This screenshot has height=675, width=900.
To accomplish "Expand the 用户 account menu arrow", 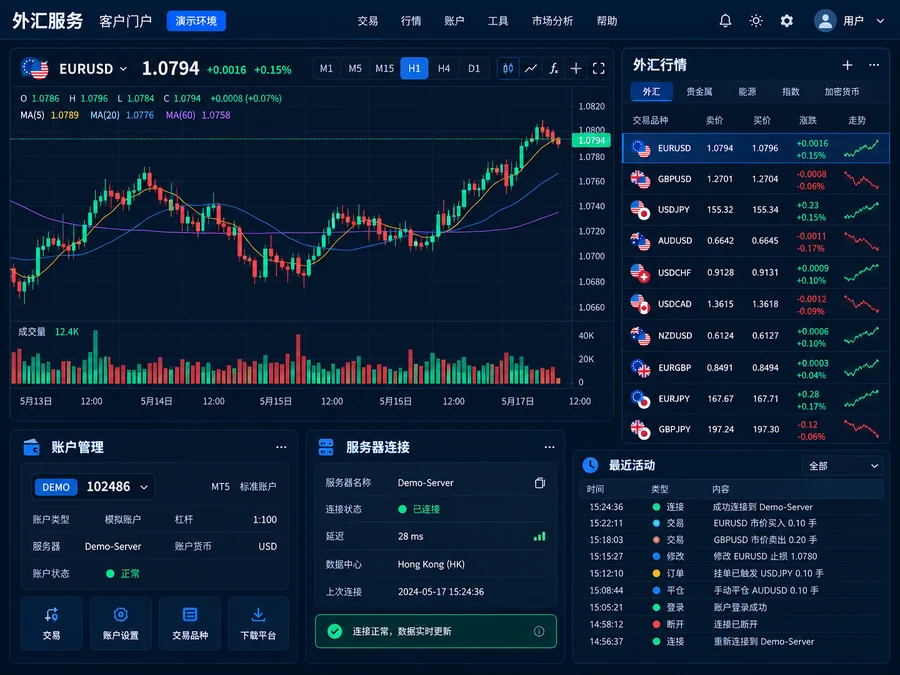I will pos(880,21).
